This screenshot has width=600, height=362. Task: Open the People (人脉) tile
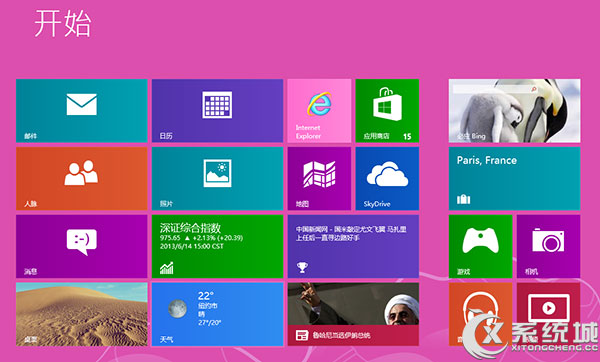pyautogui.click(x=82, y=179)
